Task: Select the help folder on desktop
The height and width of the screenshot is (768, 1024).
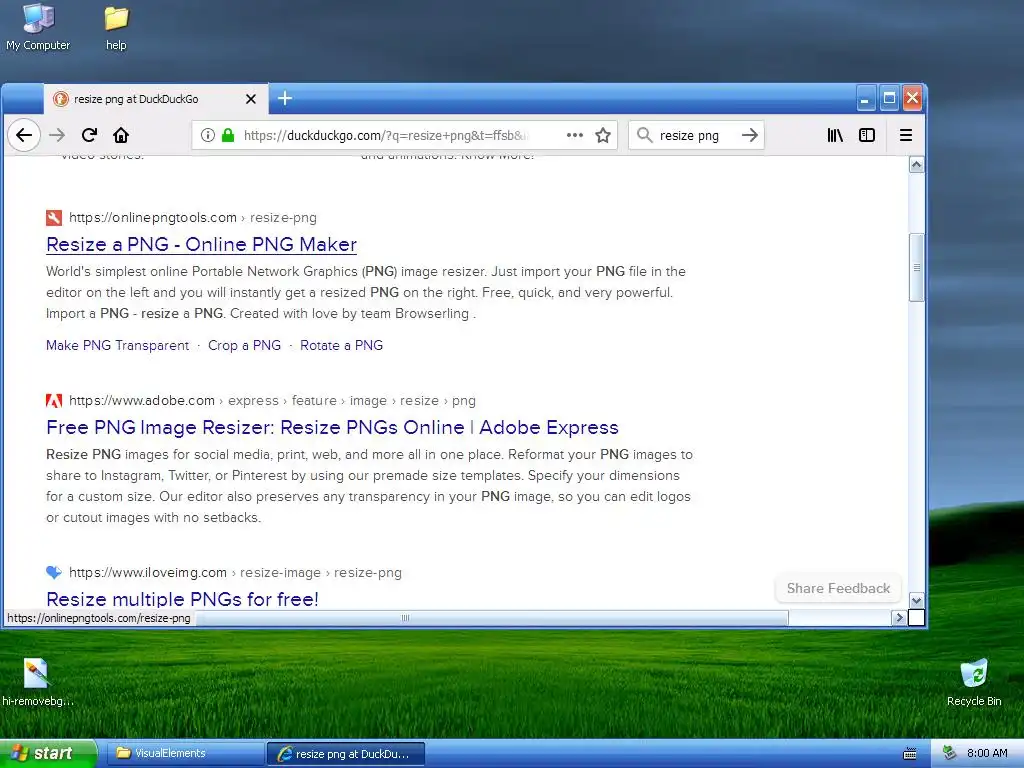Action: [116, 27]
